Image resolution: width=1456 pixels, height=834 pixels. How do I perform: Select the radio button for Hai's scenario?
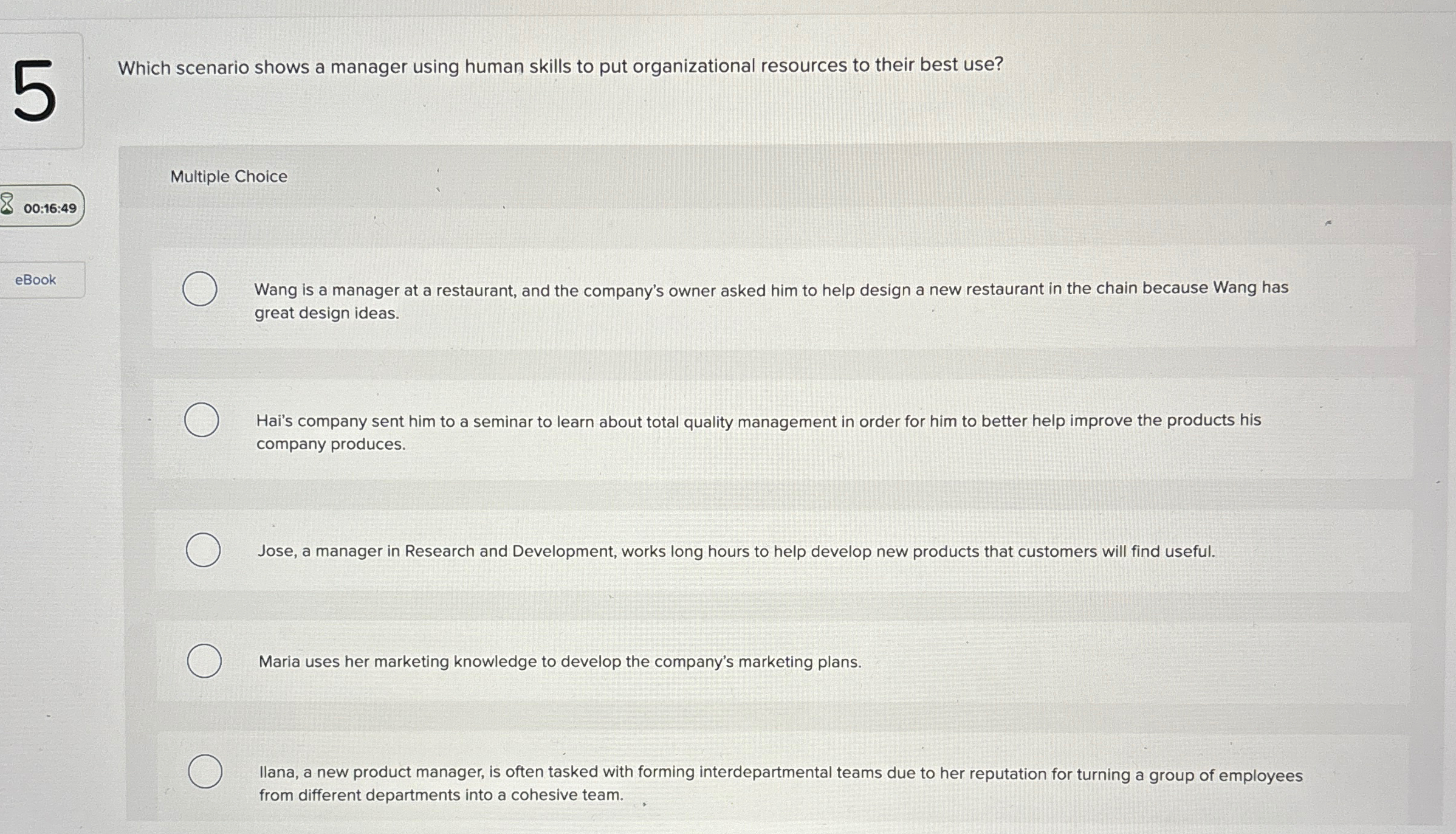pos(201,419)
